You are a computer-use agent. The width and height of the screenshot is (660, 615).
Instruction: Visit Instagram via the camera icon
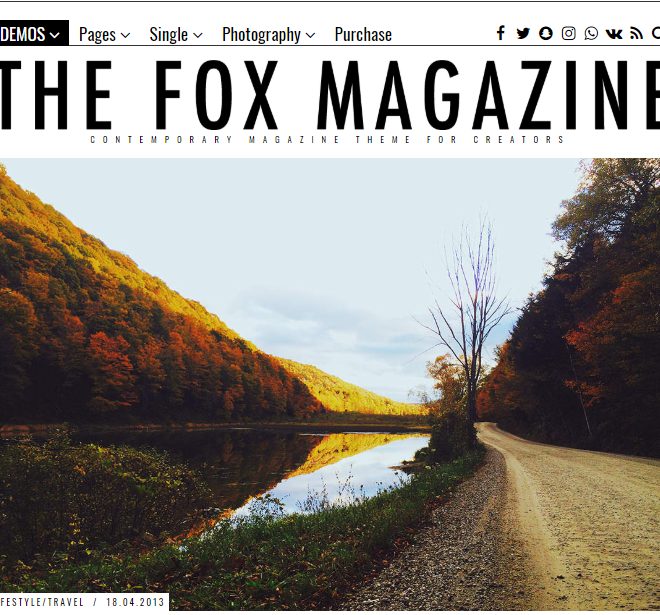[x=568, y=33]
